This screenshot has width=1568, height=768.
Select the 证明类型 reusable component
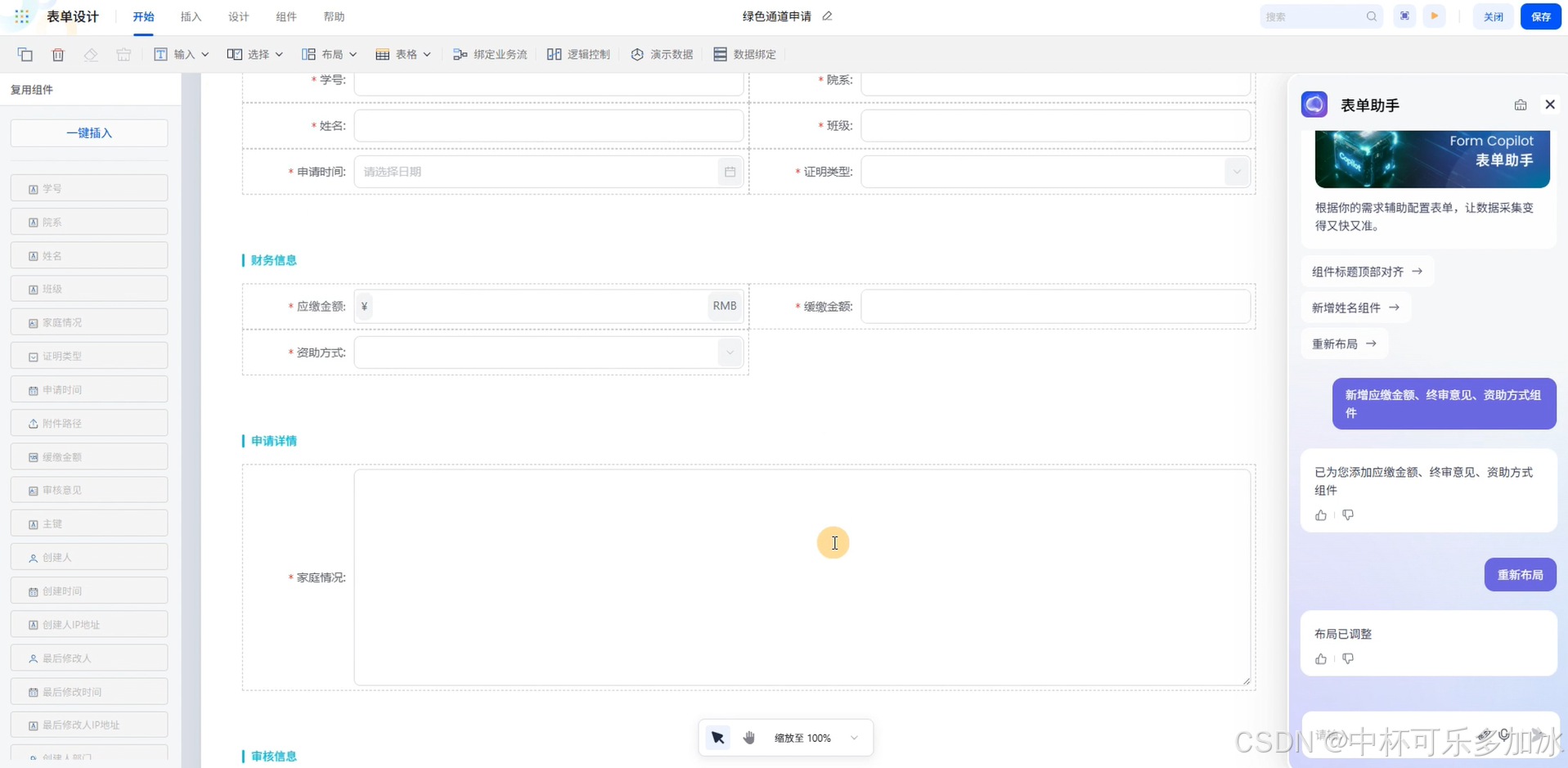click(89, 356)
